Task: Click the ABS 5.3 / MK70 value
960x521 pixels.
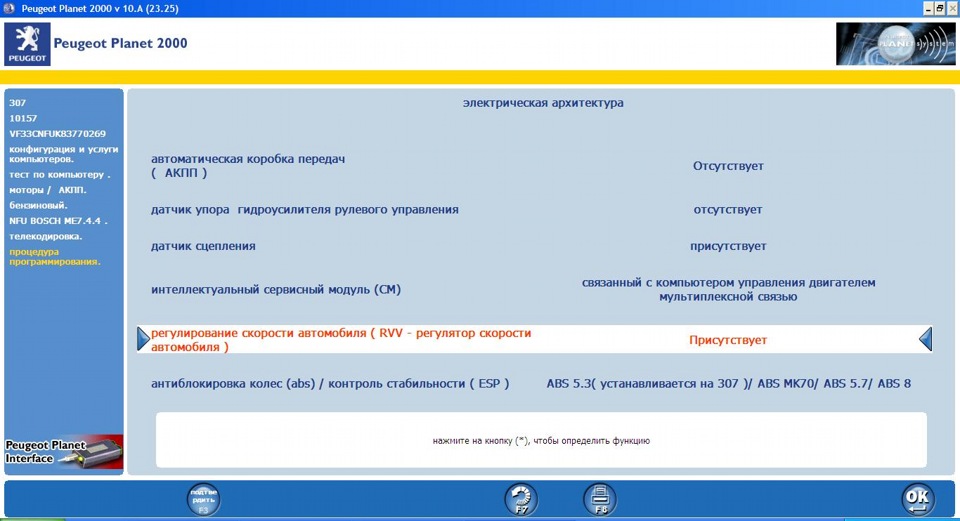Action: pos(729,384)
